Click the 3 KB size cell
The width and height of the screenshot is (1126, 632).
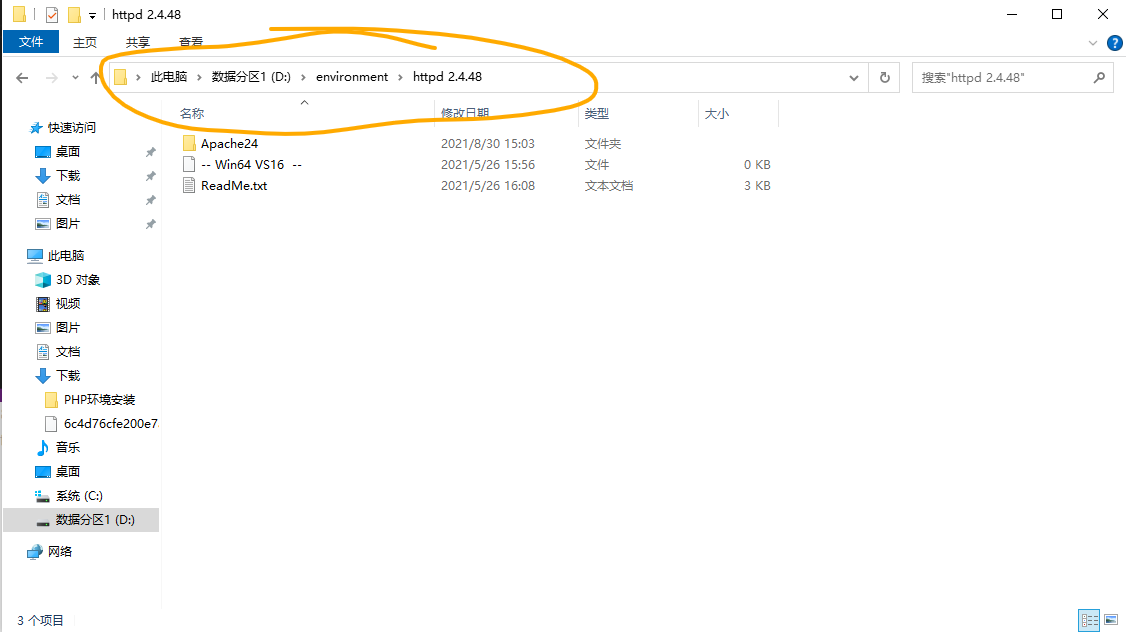(x=757, y=185)
